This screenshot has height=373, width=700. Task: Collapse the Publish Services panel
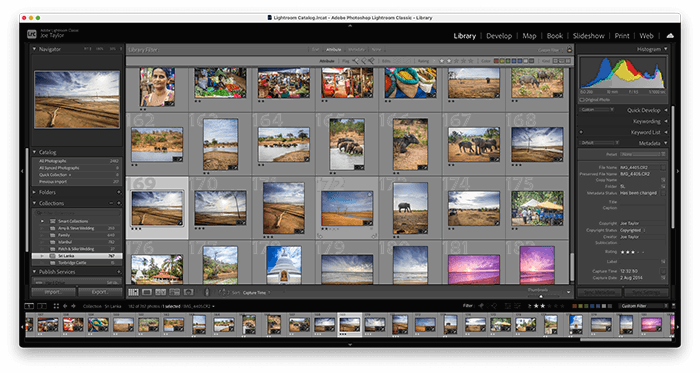[34, 272]
